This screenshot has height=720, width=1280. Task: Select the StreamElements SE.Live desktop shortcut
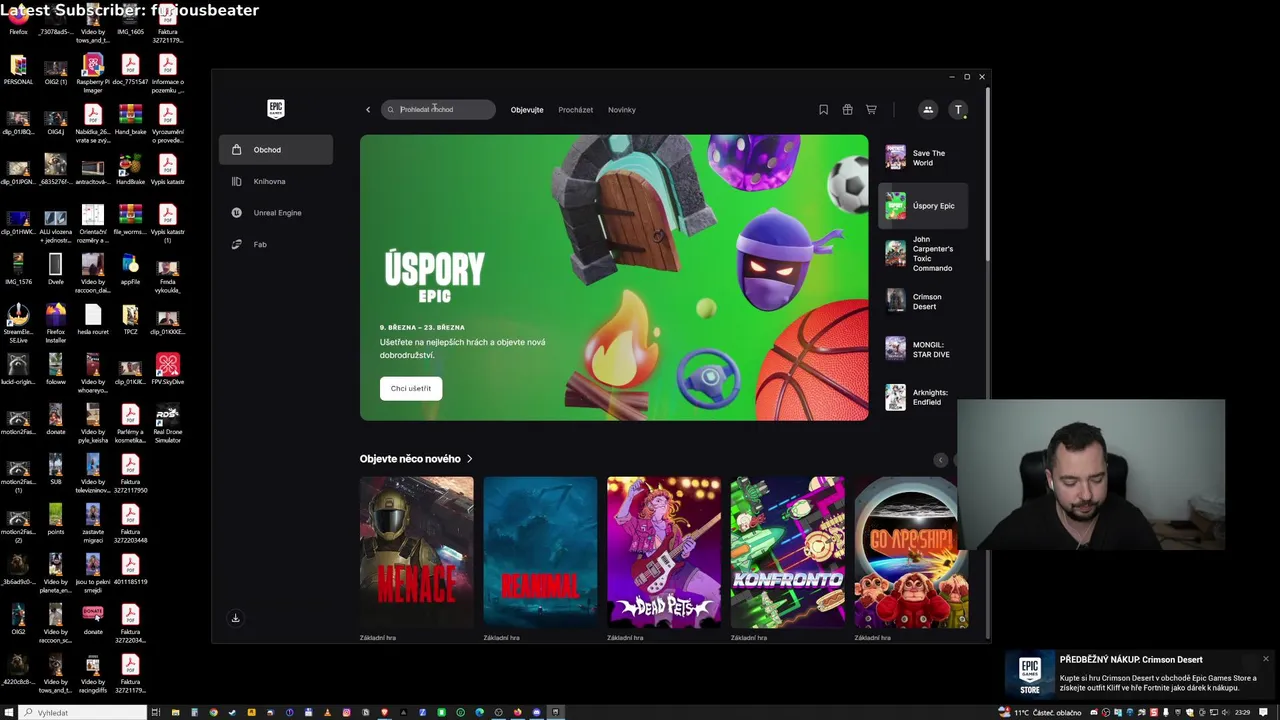[x=18, y=324]
